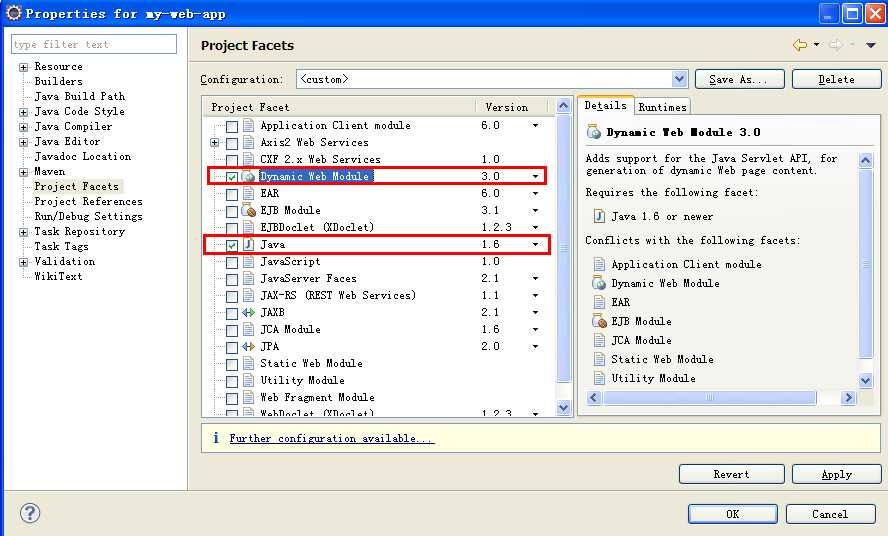Click the Dynamic Web Module 3.0 header icon
This screenshot has width=888, height=536.
tap(594, 132)
